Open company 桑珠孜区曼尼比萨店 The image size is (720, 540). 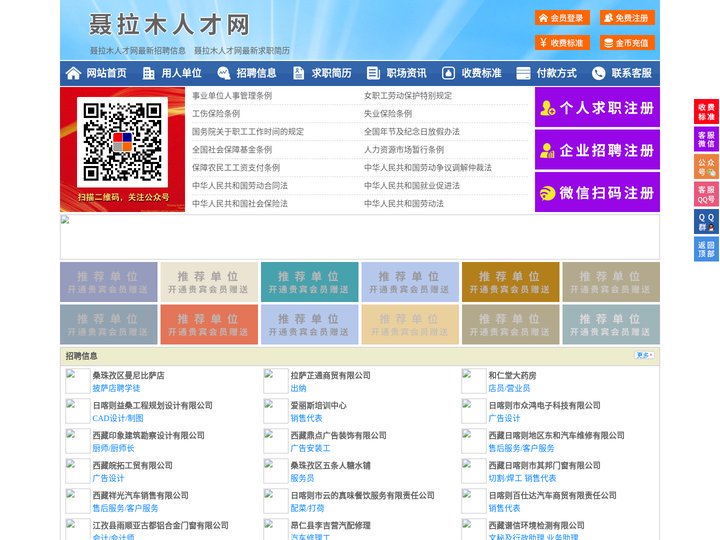point(129,375)
